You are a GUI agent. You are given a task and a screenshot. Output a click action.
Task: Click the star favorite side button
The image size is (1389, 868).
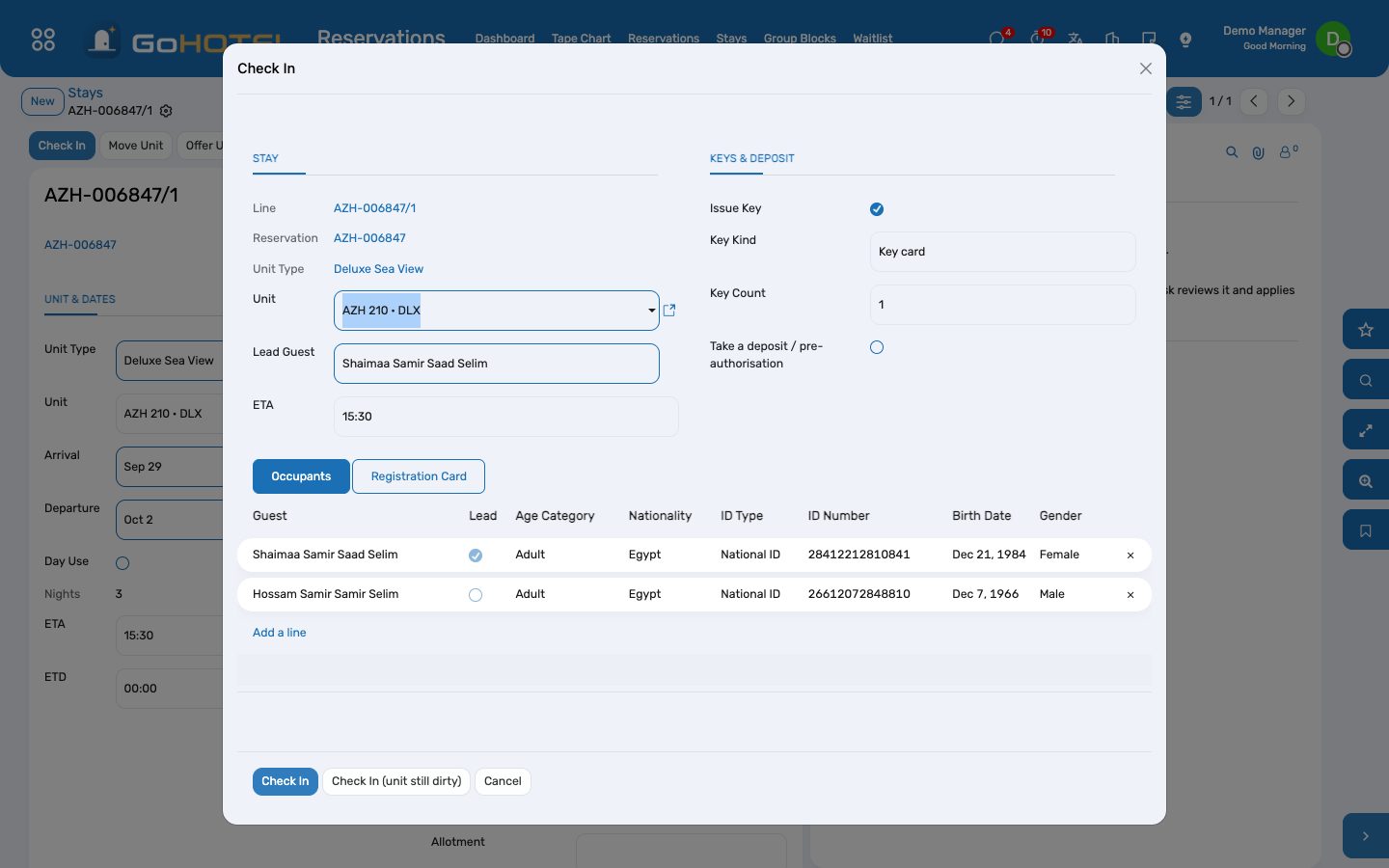tap(1366, 330)
